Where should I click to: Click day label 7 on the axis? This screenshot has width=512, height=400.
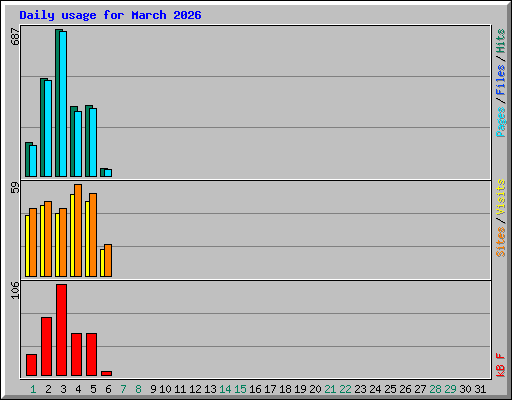point(123,389)
